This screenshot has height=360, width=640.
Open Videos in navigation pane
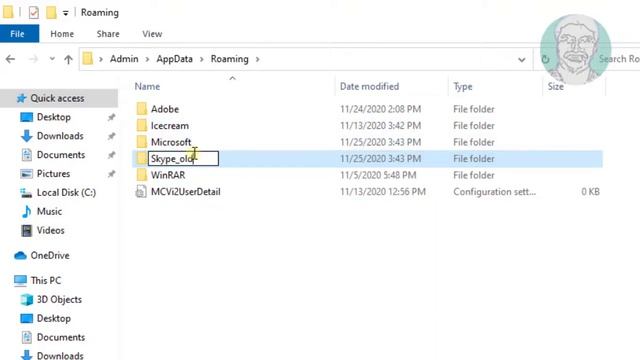click(x=51, y=230)
